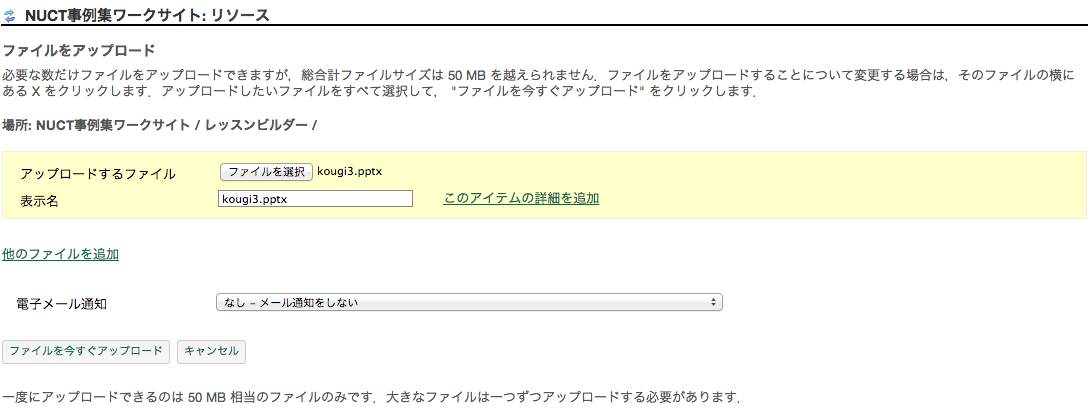Click the selected kougi3.pptx filename text
The image size is (1092, 411).
point(349,171)
